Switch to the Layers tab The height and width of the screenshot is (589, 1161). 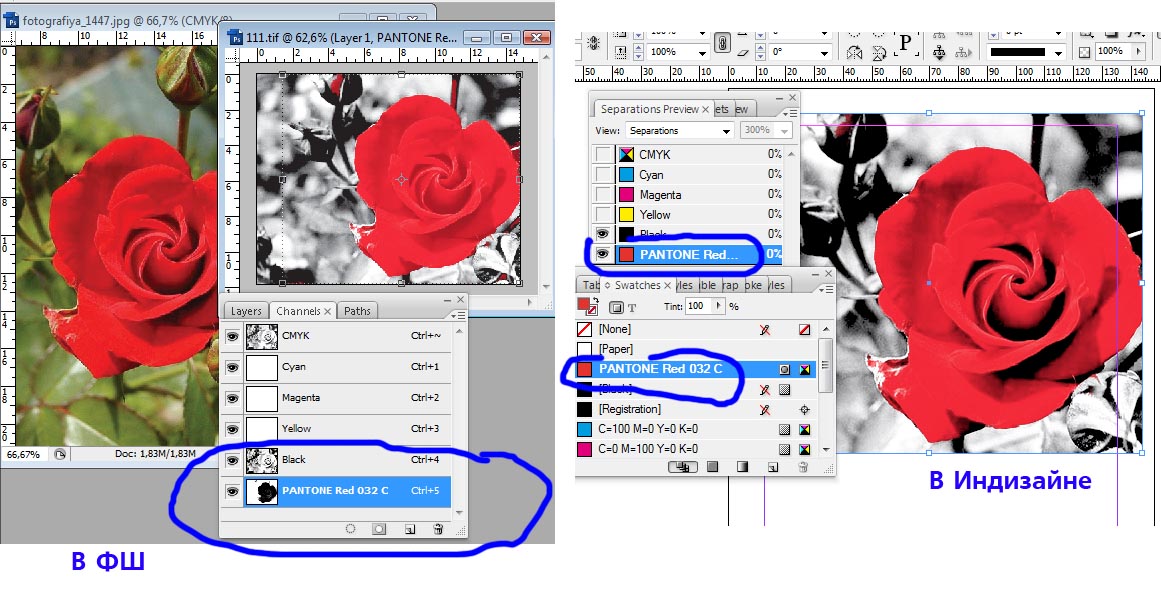click(246, 311)
